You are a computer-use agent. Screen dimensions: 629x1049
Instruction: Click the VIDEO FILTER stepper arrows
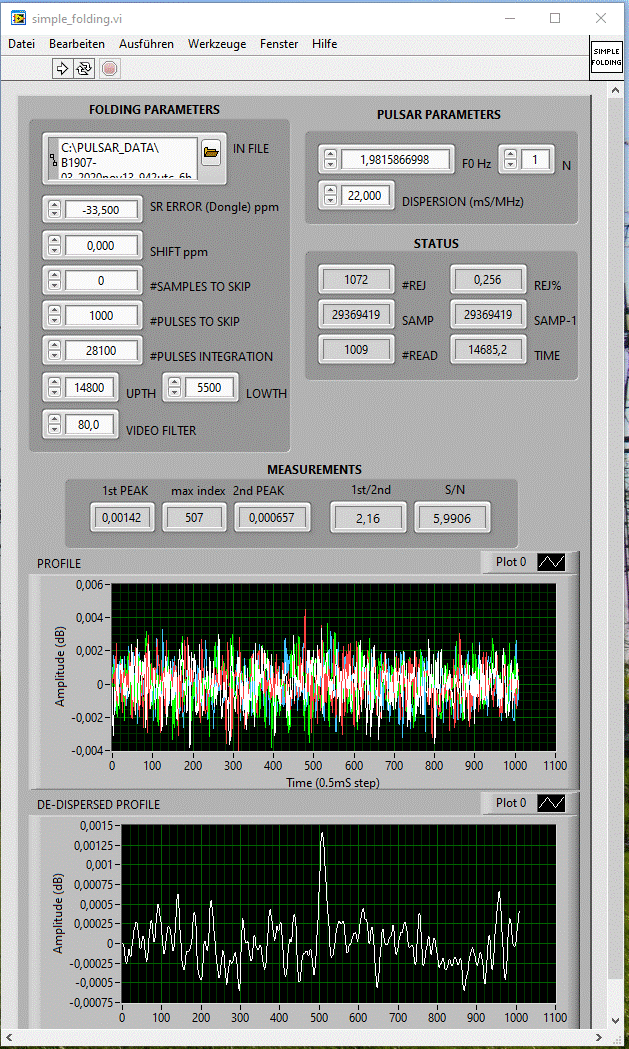55,423
